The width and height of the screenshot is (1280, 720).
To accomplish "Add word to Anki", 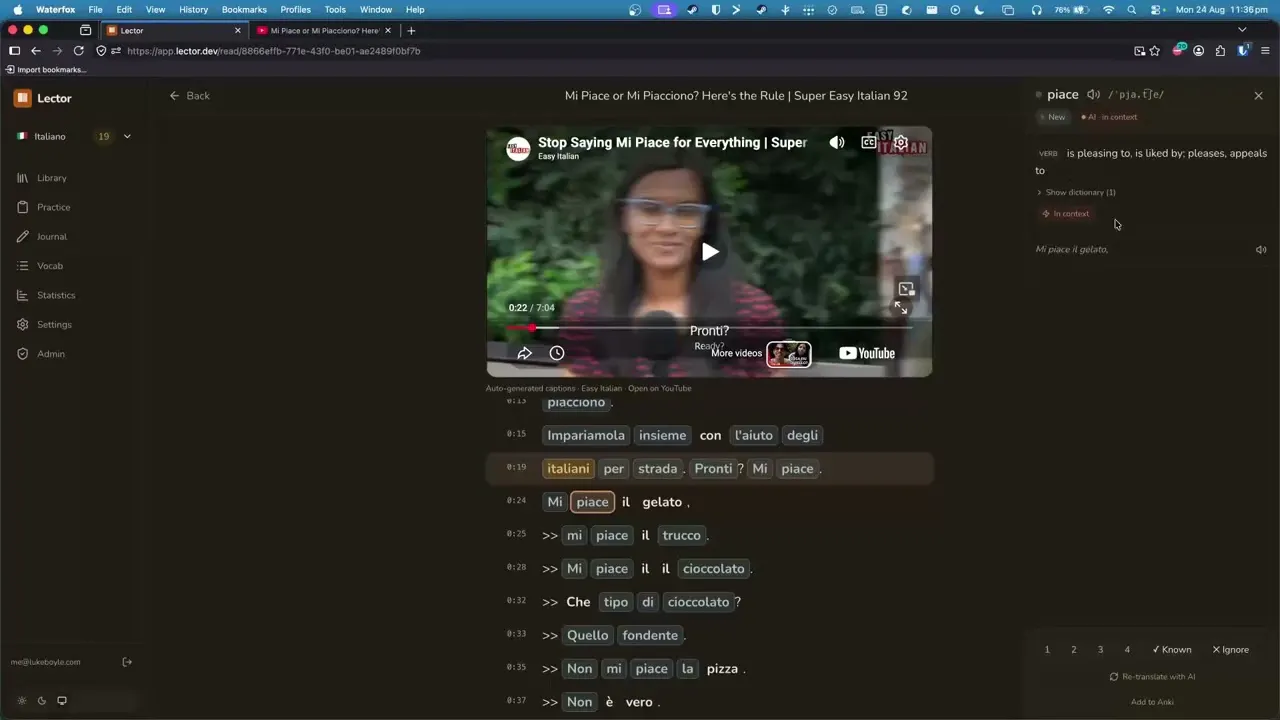I will point(1152,702).
